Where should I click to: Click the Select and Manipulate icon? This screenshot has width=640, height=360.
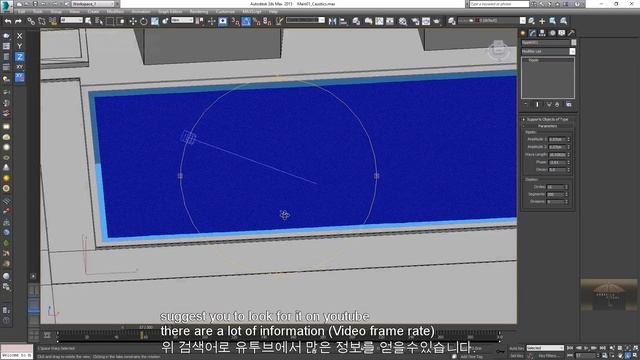(x=211, y=21)
